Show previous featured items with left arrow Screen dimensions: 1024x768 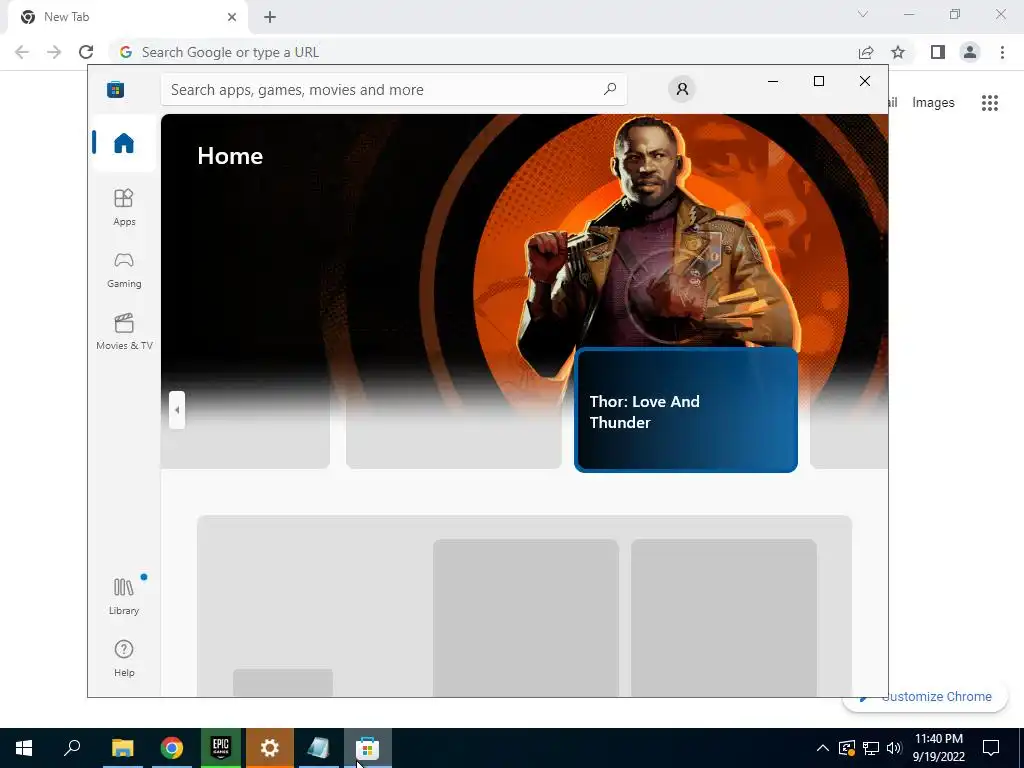pyautogui.click(x=177, y=410)
